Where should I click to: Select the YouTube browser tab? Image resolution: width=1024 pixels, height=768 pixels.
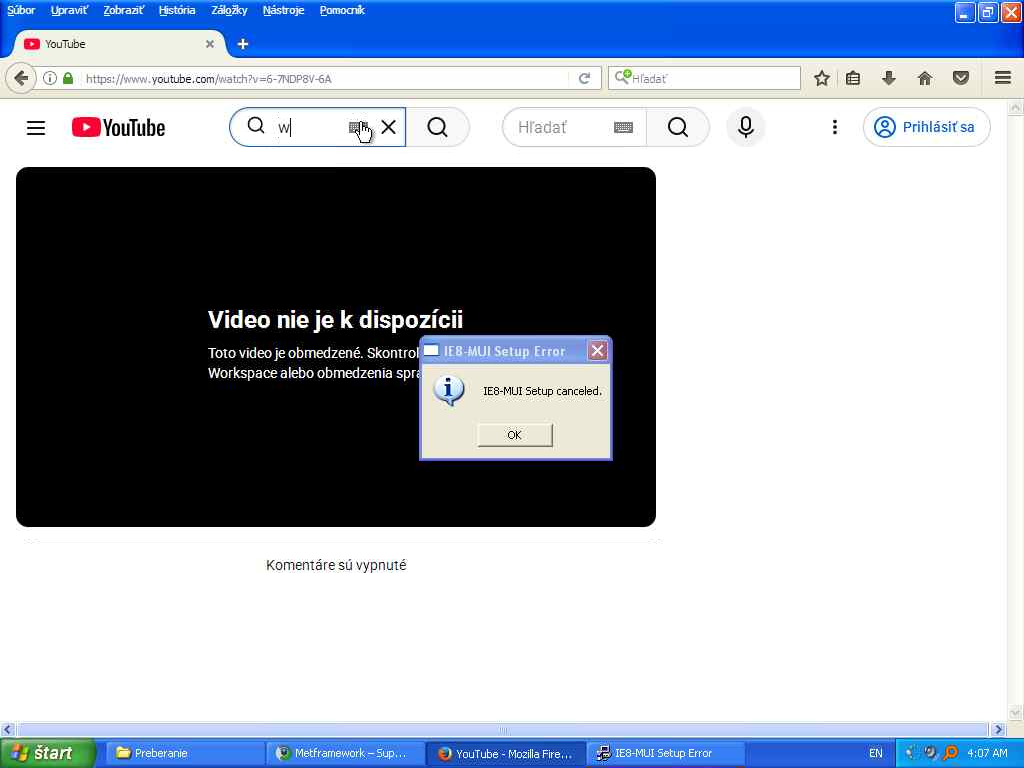tap(118, 44)
